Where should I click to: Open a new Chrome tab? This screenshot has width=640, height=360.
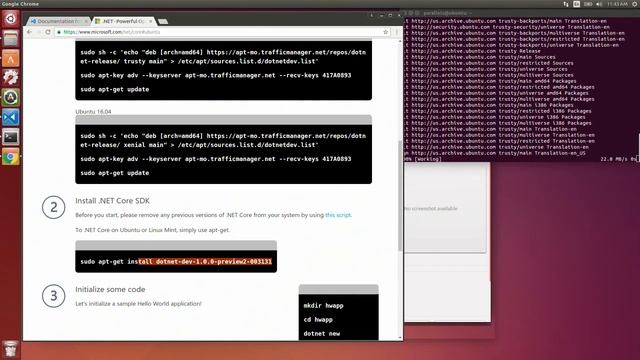point(162,21)
